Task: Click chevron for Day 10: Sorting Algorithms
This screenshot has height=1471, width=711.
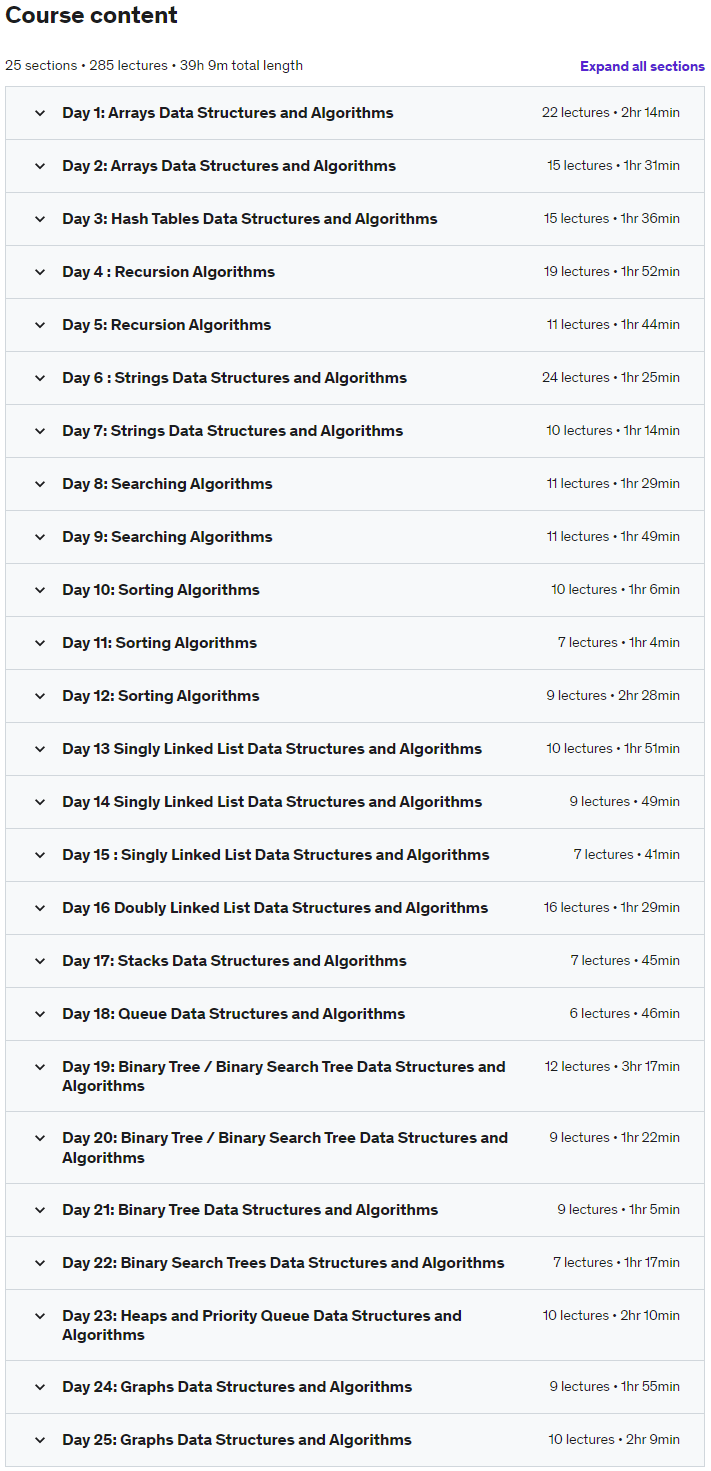Action: [40, 590]
